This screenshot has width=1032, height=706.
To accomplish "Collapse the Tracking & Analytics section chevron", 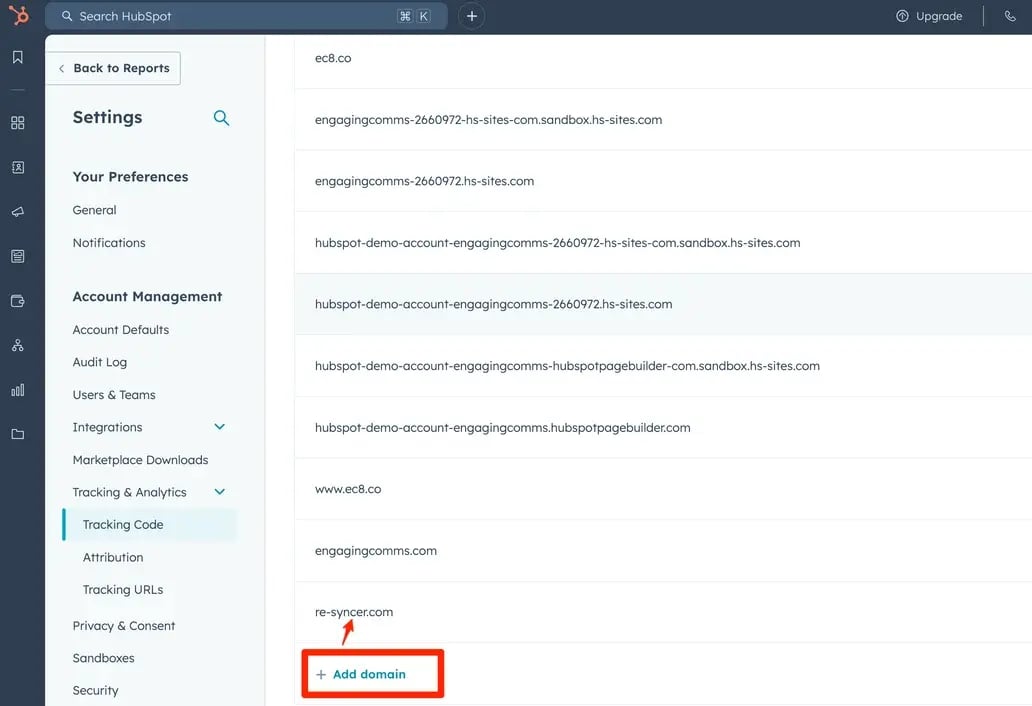I will coord(220,492).
